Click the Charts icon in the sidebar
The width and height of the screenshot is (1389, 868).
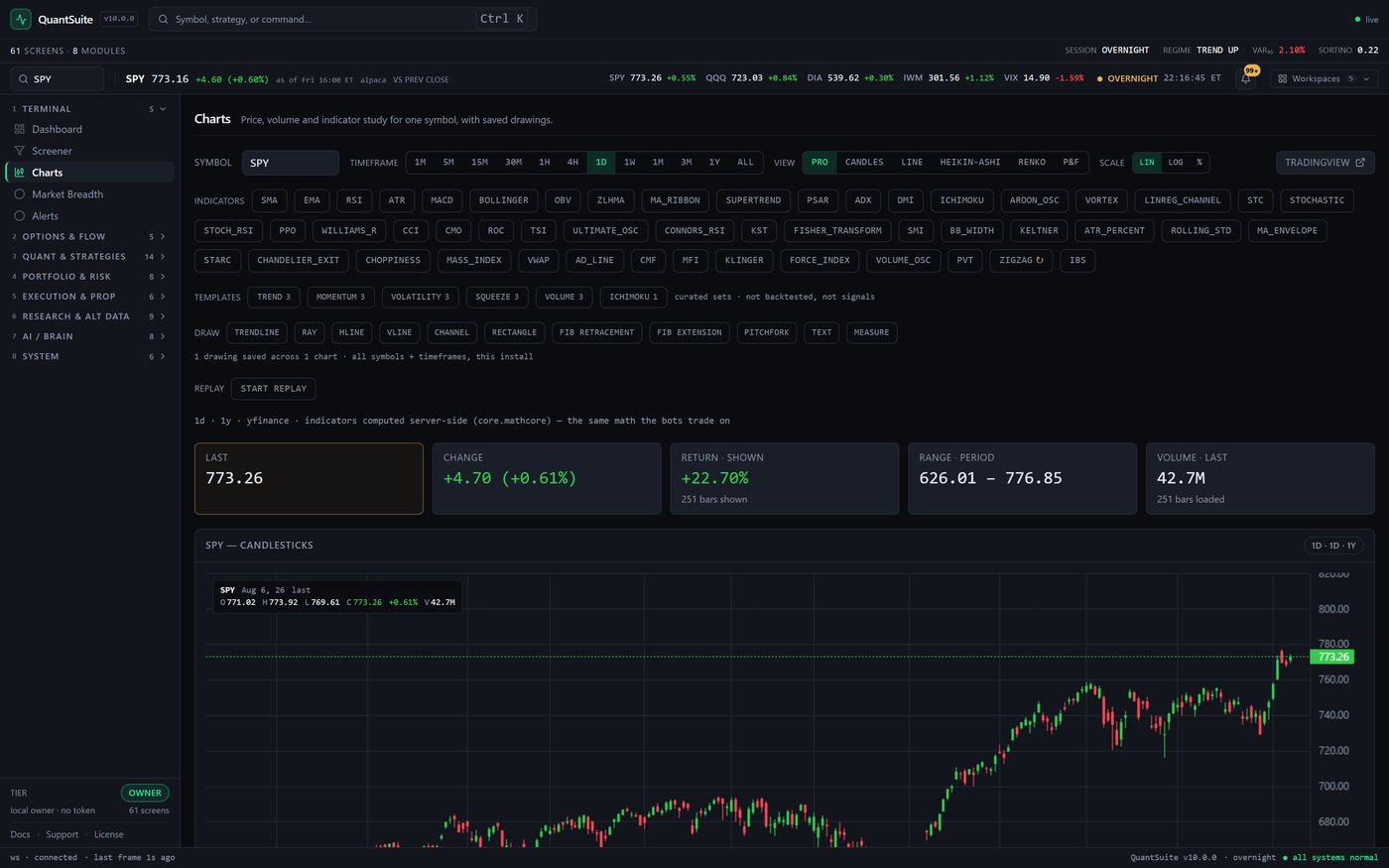click(19, 173)
